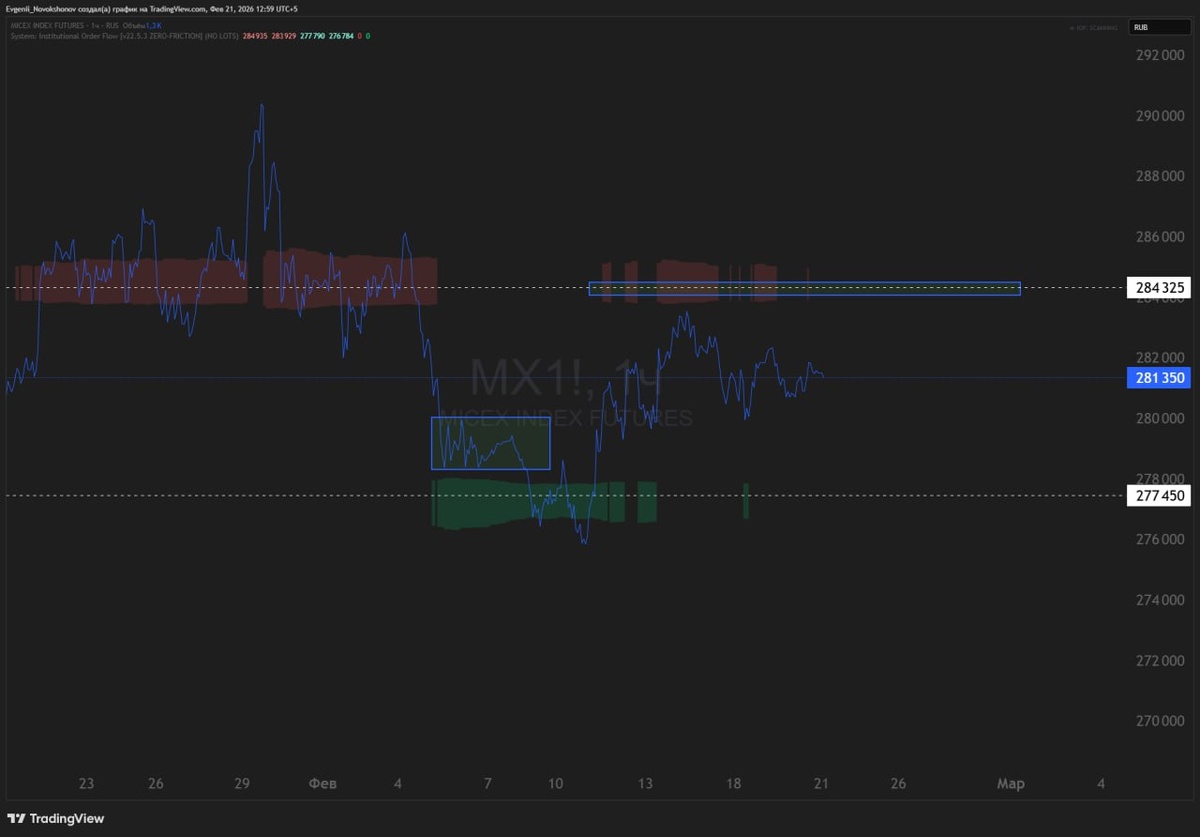Click the 270 000 price axis label
This screenshot has height=837, width=1200.
(x=1158, y=721)
